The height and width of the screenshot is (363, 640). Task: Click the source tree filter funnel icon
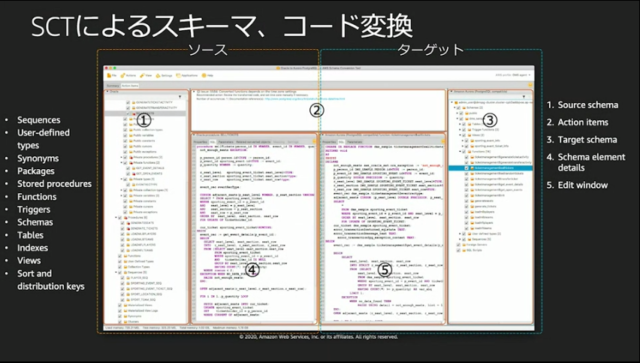tap(180, 97)
